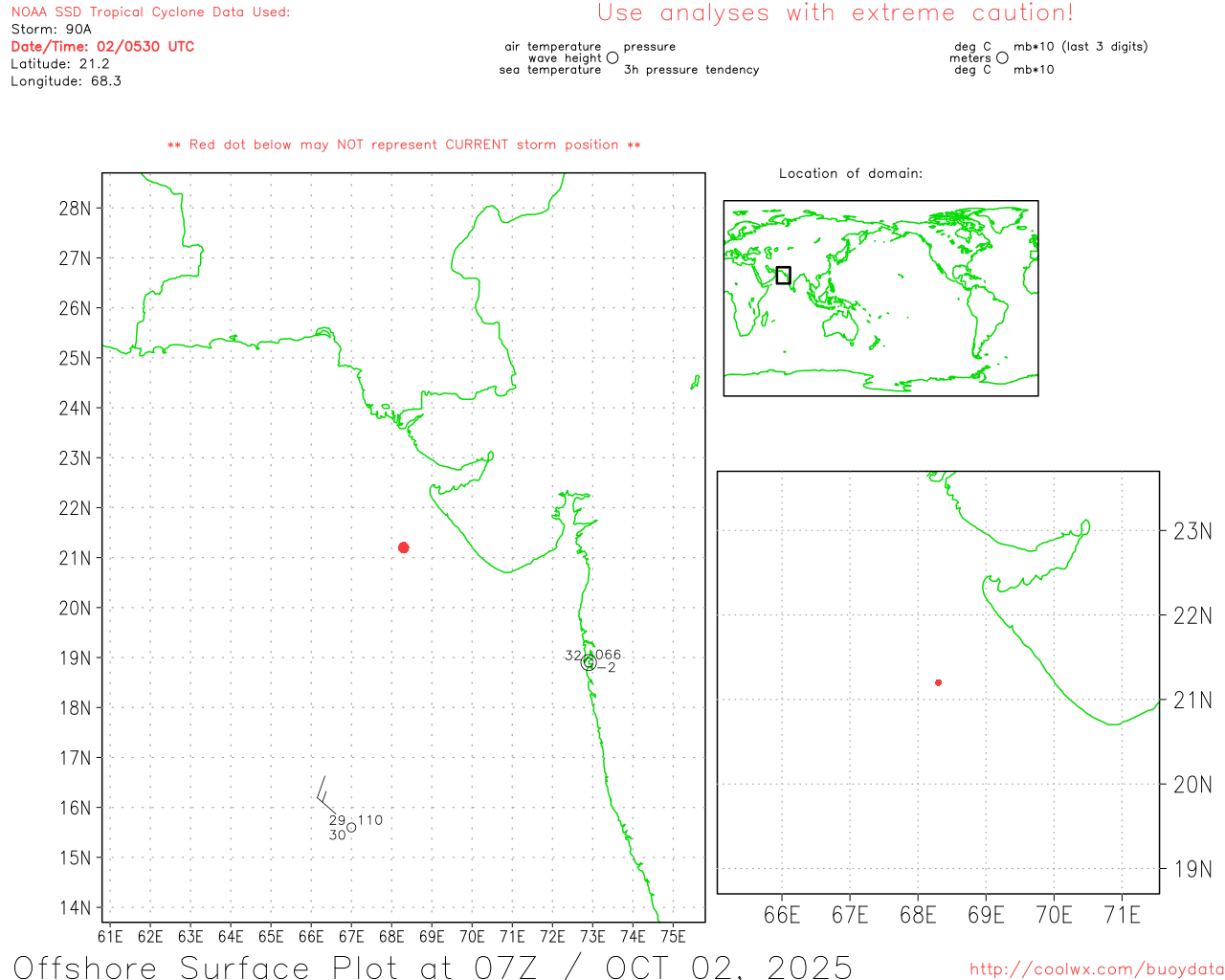Click the 'Storm: 90A' label
1225x980 pixels.
point(51,30)
